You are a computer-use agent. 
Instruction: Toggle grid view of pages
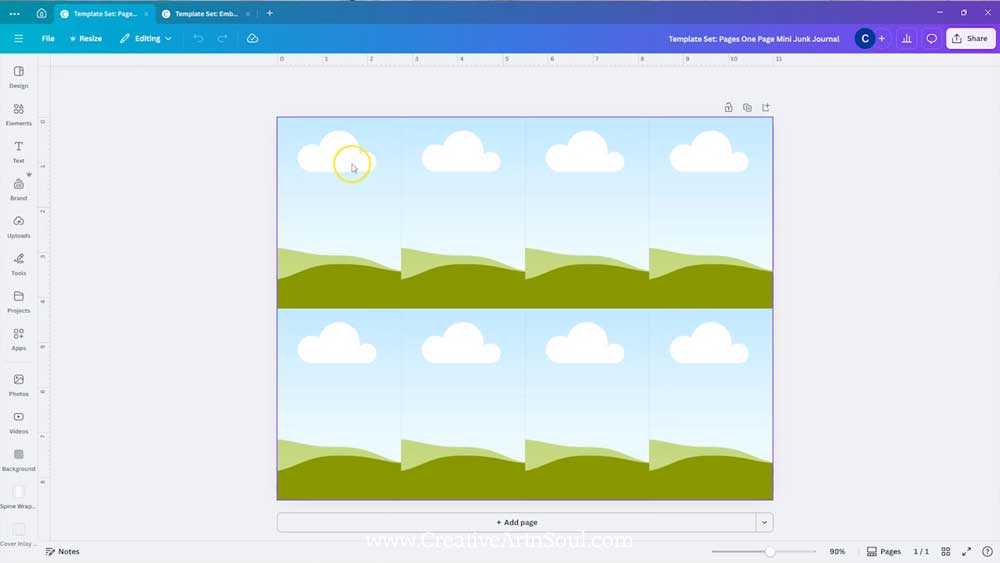[946, 551]
